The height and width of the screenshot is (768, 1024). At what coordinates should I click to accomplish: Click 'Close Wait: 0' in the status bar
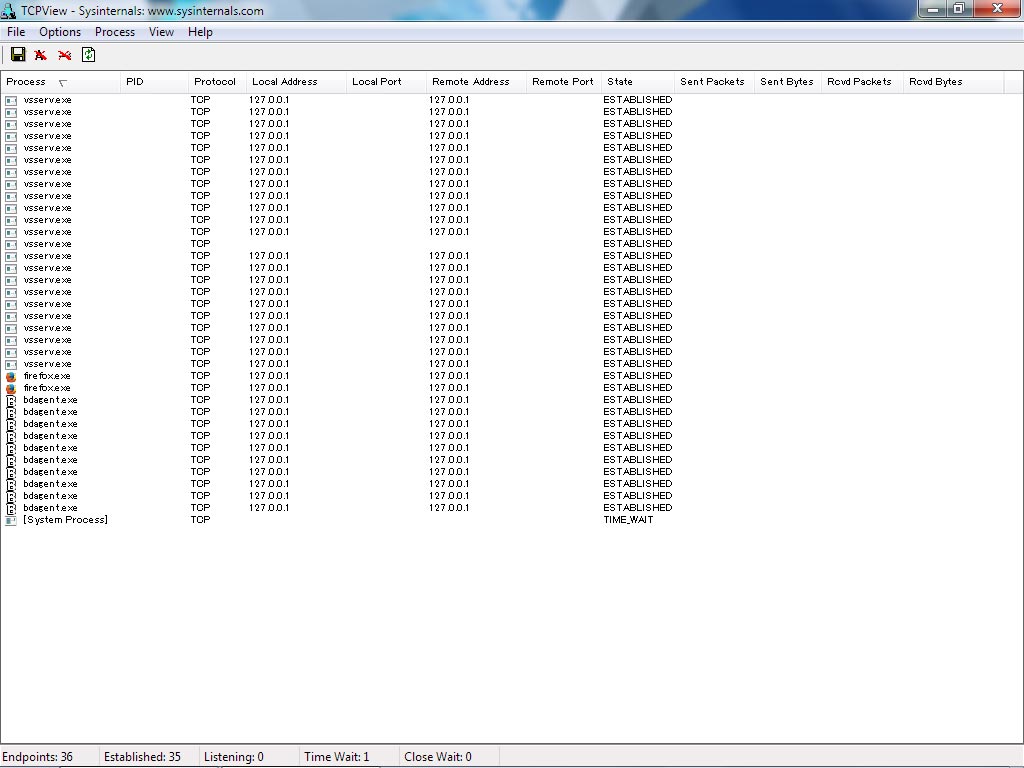438,757
